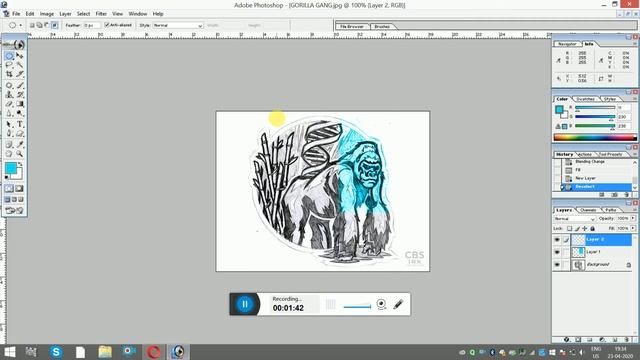
Task: Open the Select menu
Action: [83, 13]
